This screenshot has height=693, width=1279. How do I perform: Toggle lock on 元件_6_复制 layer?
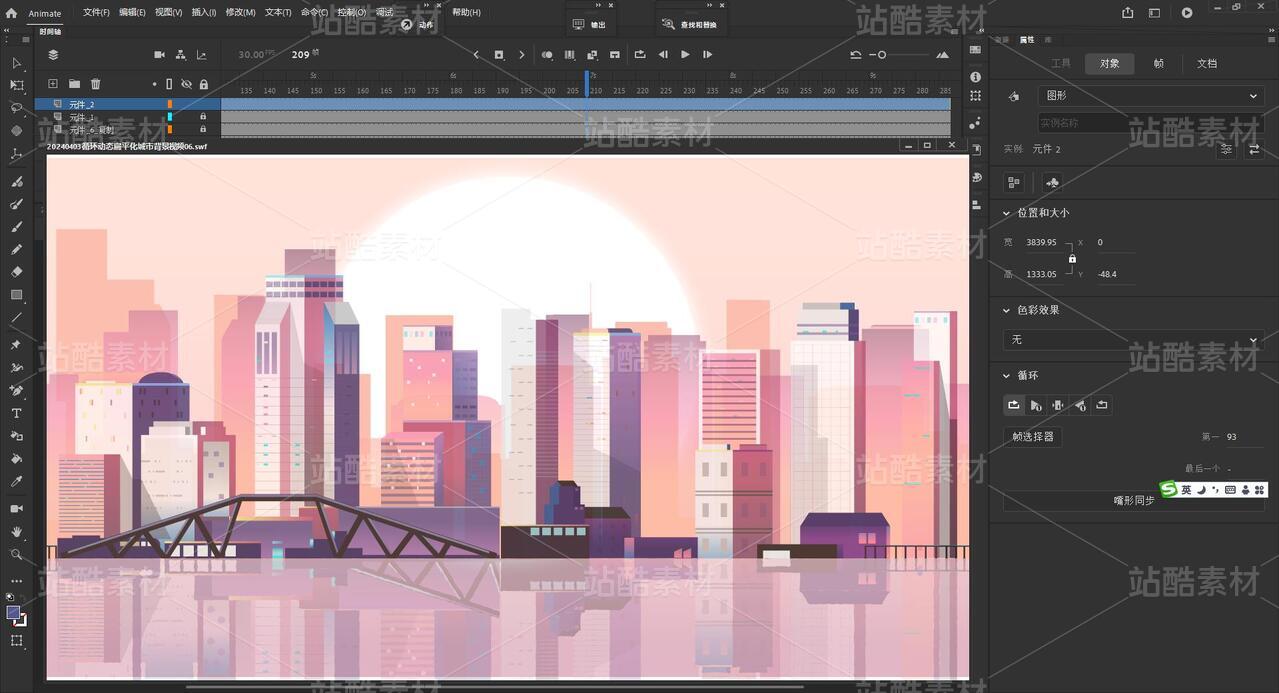(203, 129)
